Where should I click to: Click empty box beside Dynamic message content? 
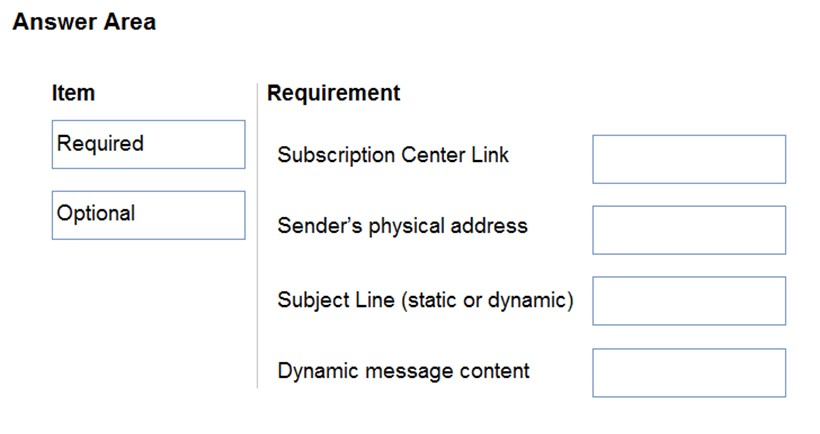pyautogui.click(x=689, y=373)
